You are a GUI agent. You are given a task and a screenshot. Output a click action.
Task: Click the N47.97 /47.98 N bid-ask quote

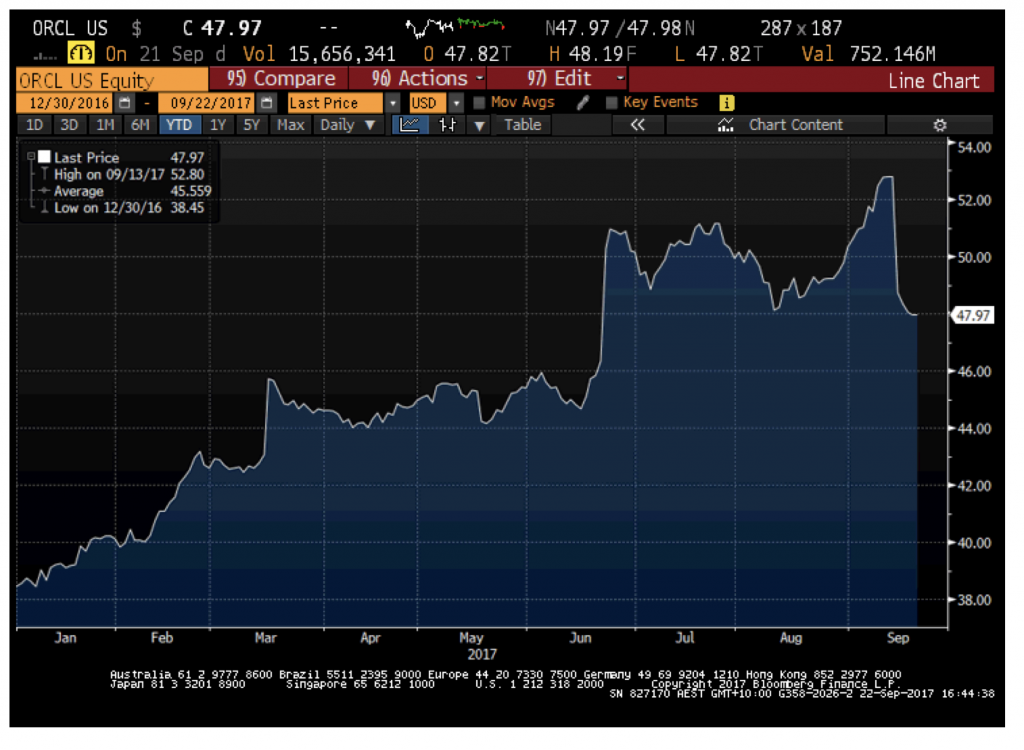coord(620,28)
